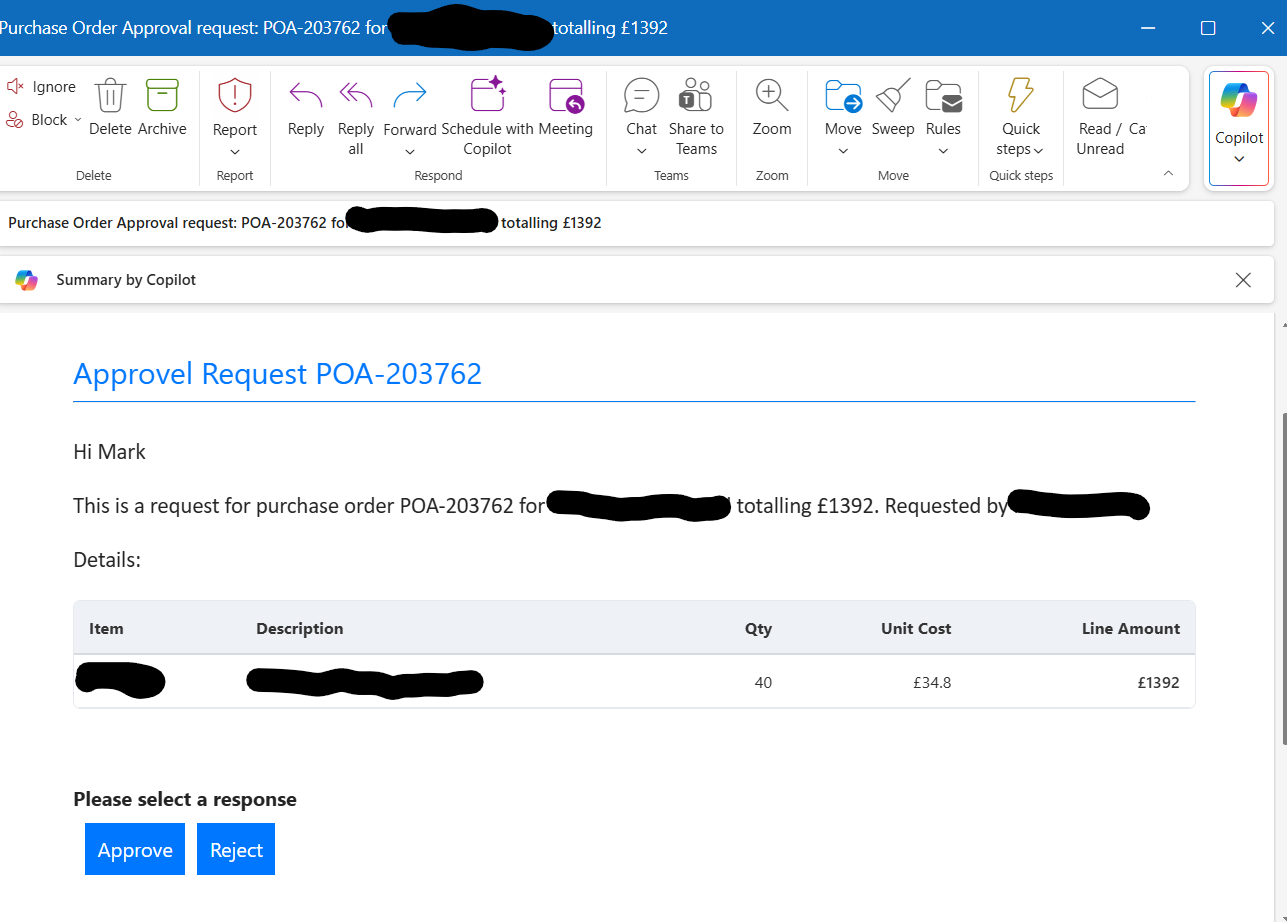Click the Move folder icon
The height and width of the screenshot is (922, 1287).
coord(843,96)
